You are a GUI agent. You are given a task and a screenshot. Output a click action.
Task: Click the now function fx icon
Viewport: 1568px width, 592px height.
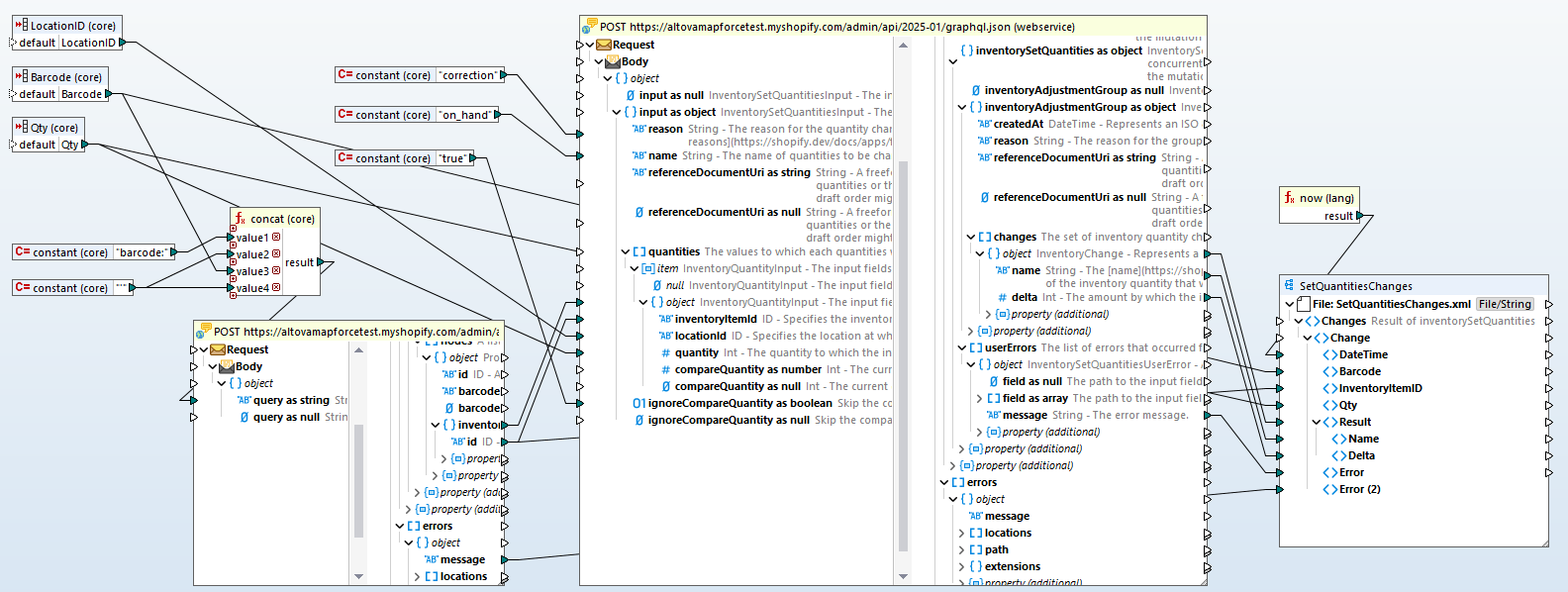[x=1289, y=198]
